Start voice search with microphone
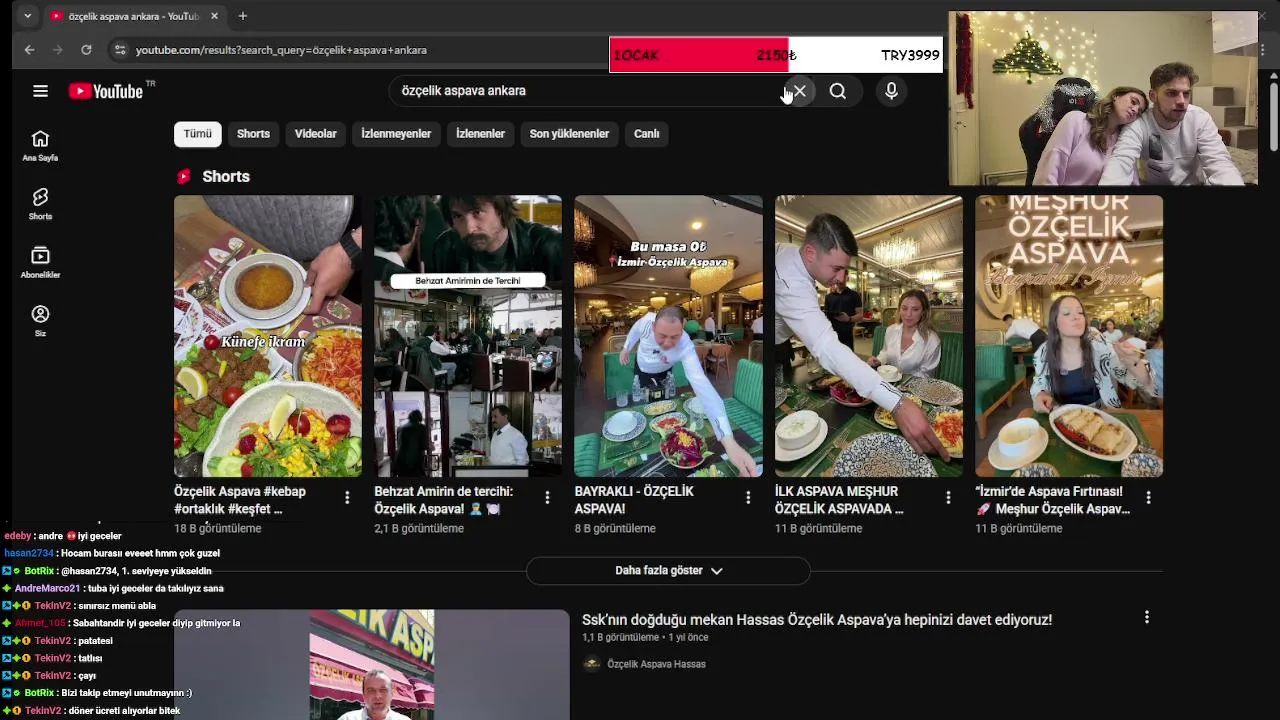Screen dimensions: 1280x720 click(x=891, y=91)
